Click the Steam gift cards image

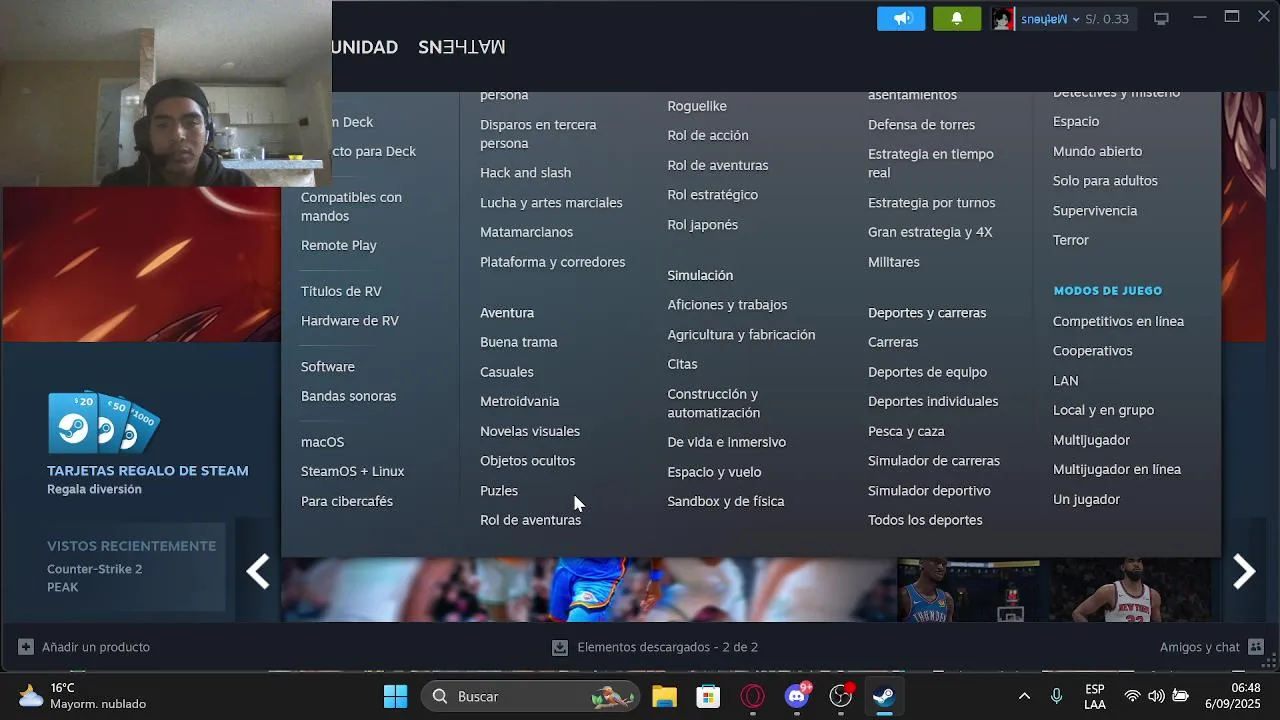(104, 421)
